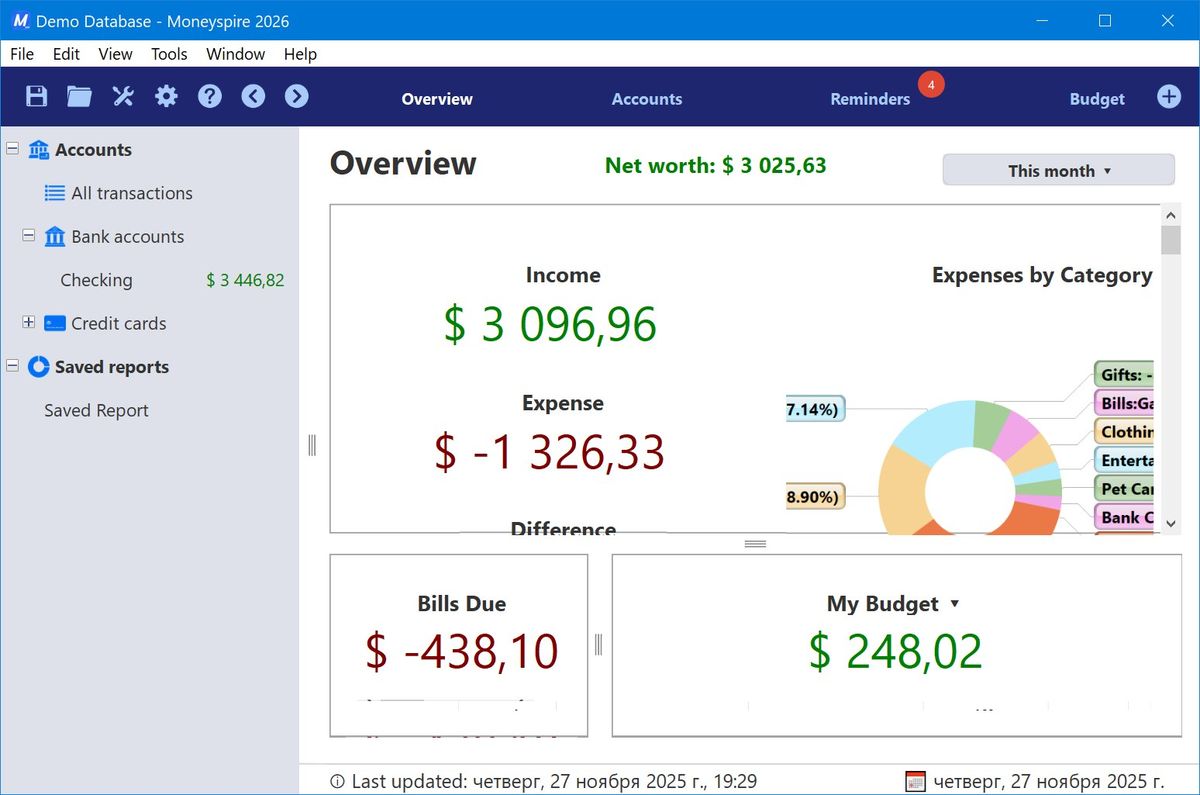Click the Save floppy disk icon
This screenshot has width=1200, height=795.
[37, 96]
